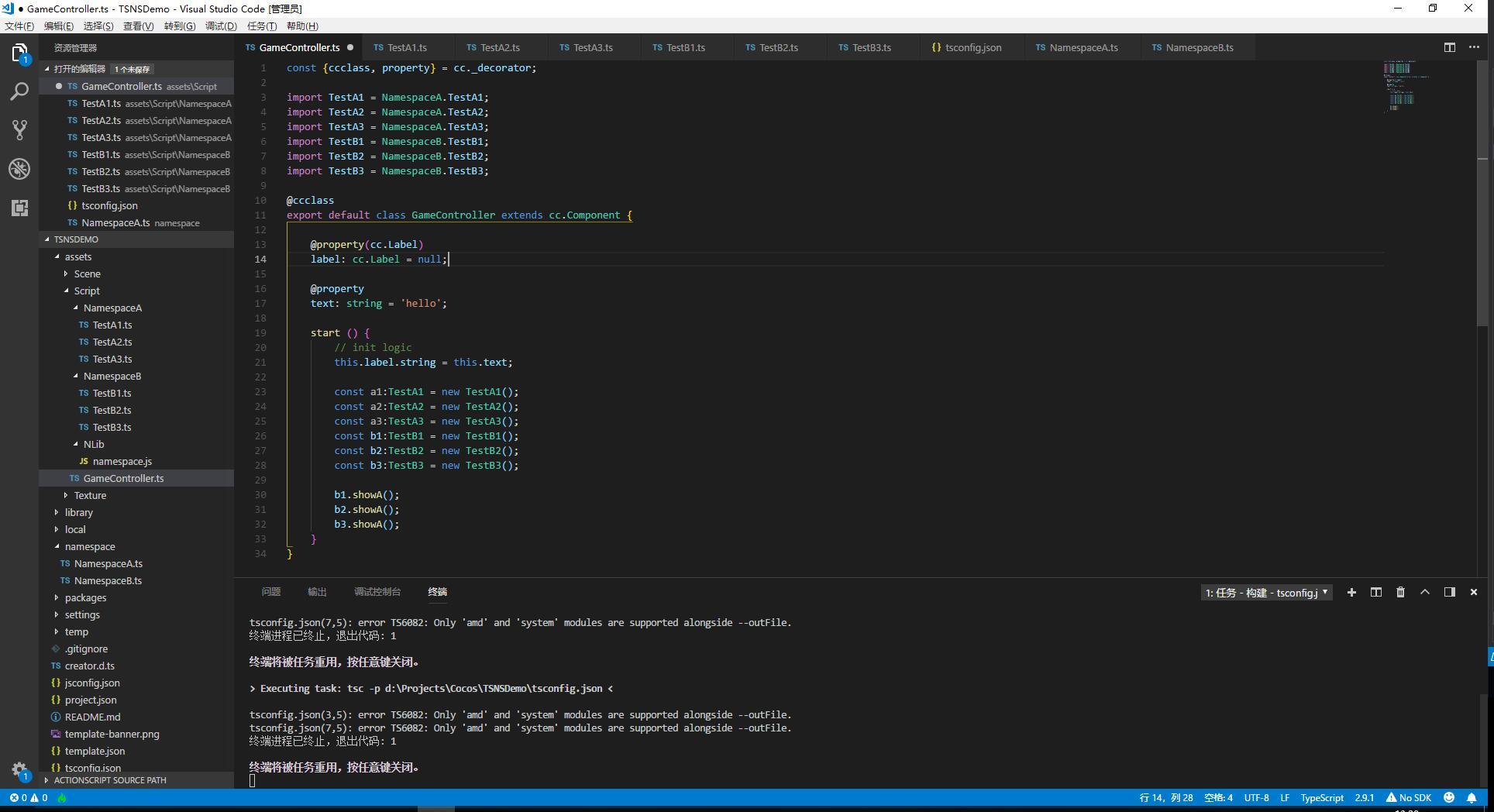
Task: Kill the terminal with trash icon
Action: click(x=1400, y=592)
